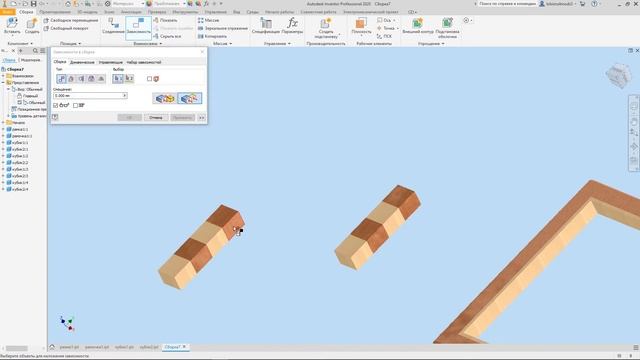
Task: Expand the кубик1:1 tree node
Action: [3, 142]
